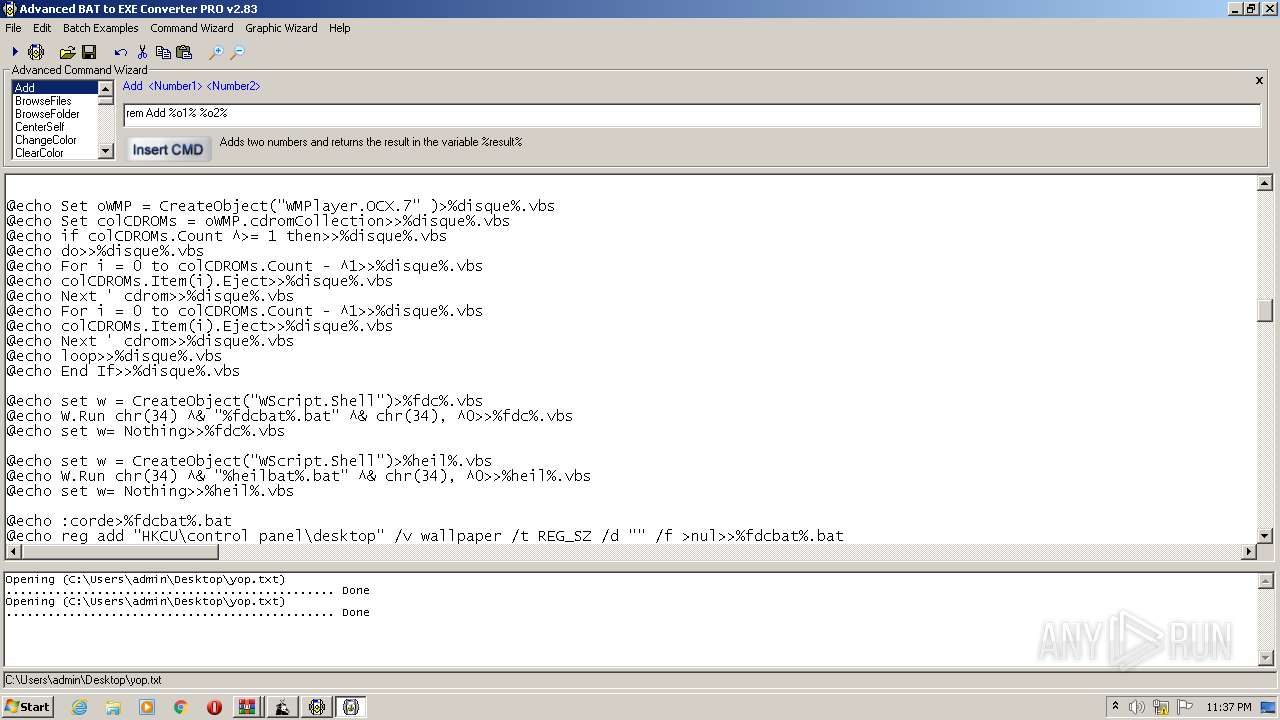Click the editor scroll up arrow
1280x720 pixels.
click(1264, 183)
